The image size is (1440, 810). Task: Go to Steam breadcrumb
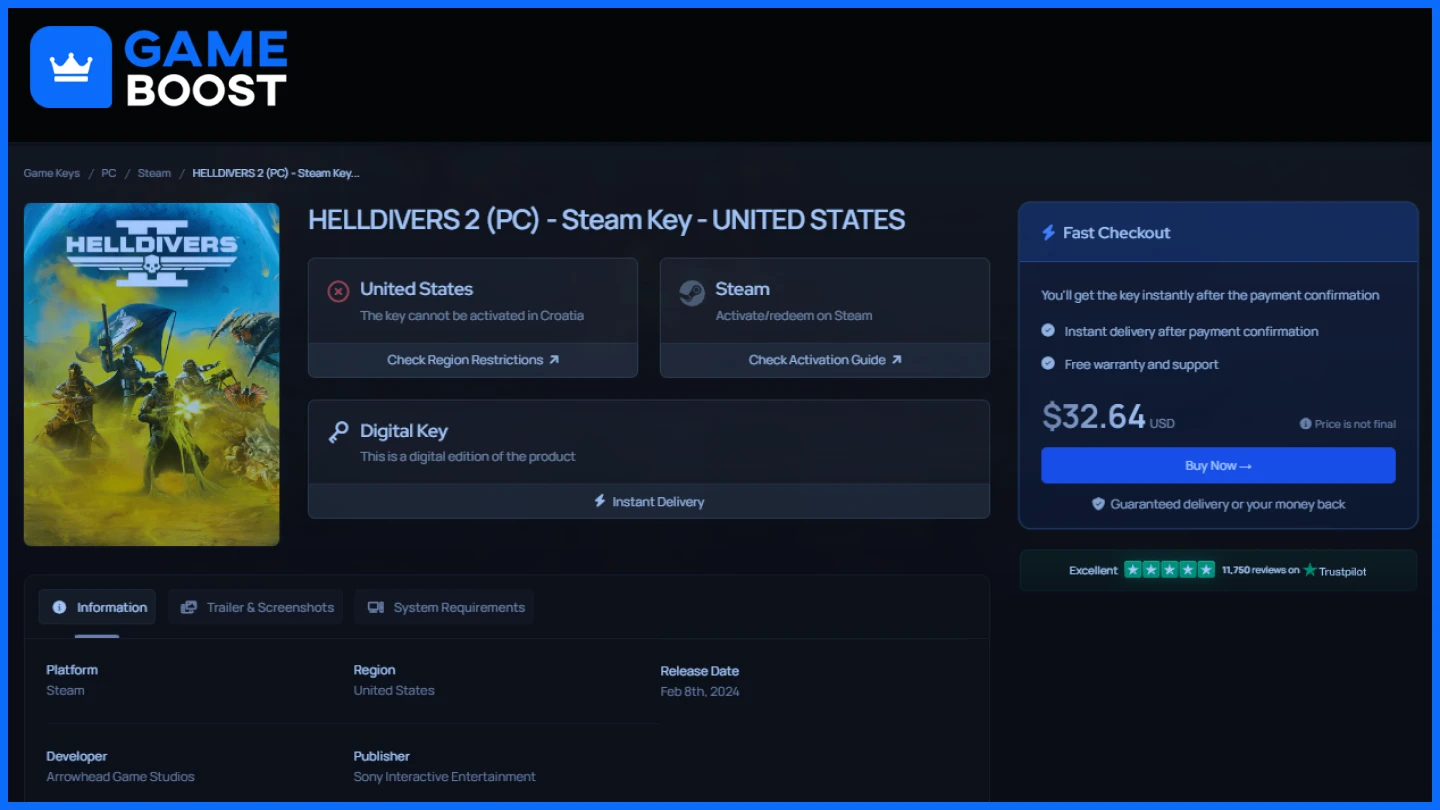point(154,173)
